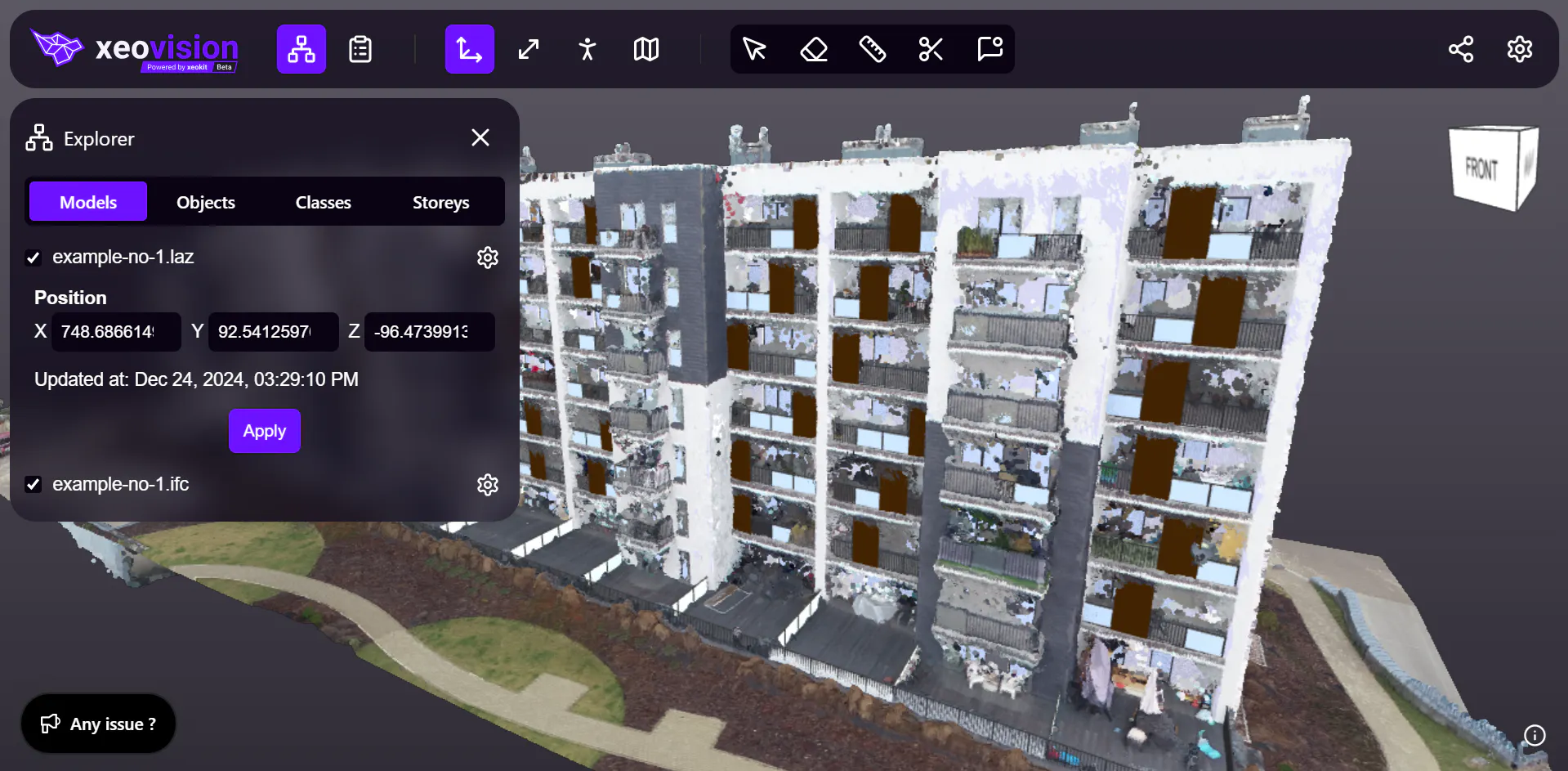Click the example-no-1.laz model name

click(123, 257)
